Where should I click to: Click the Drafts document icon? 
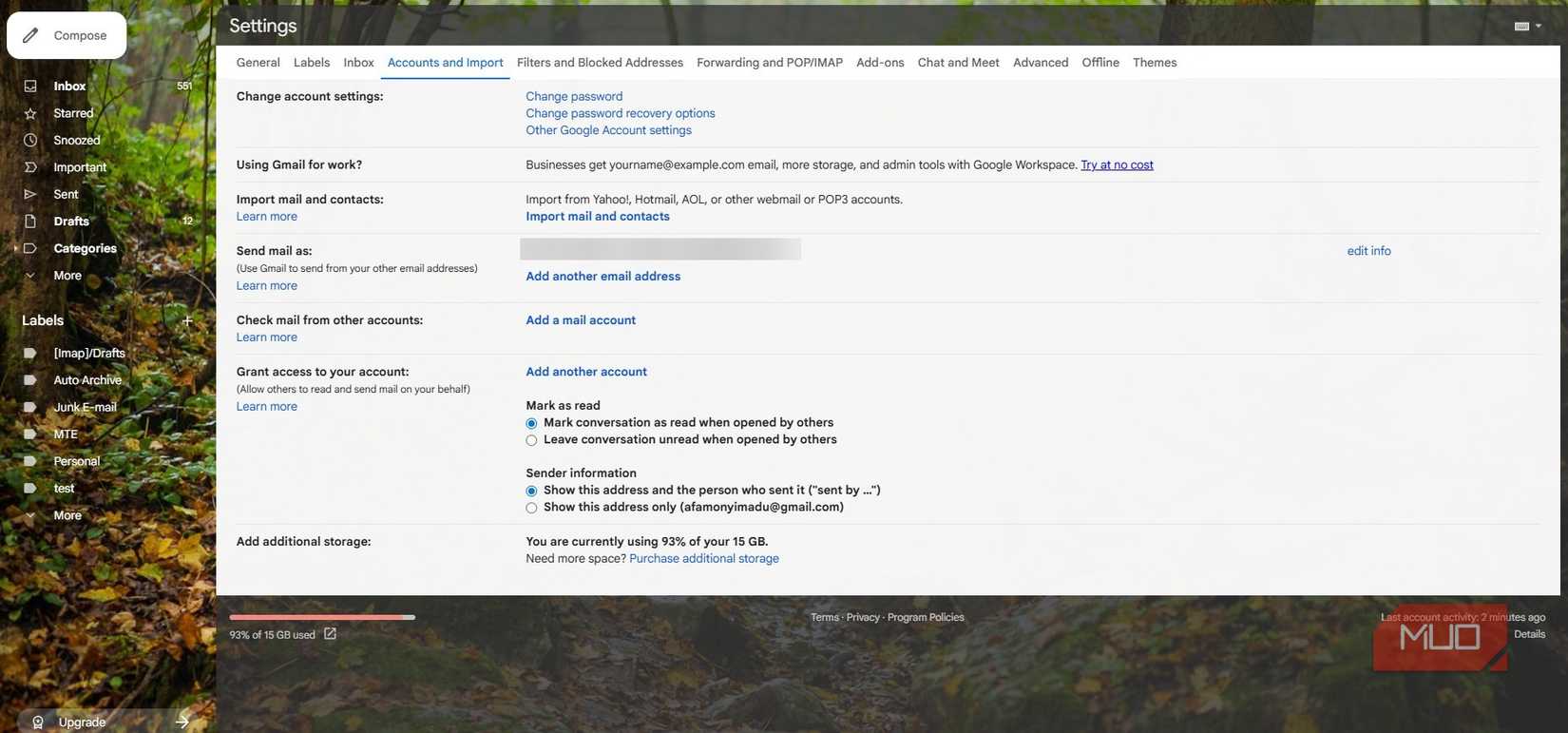pos(30,222)
